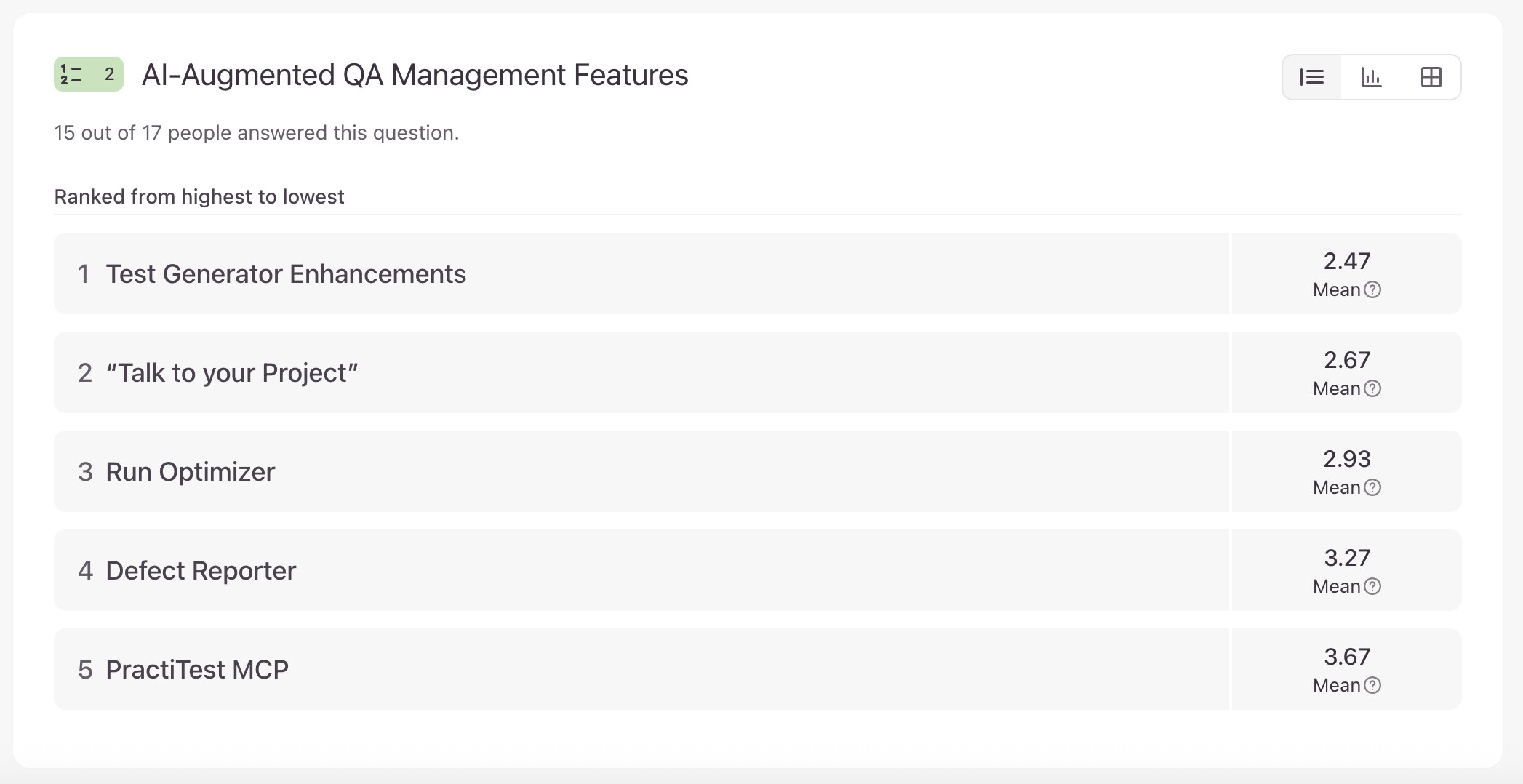Viewport: 1523px width, 784px height.
Task: Open Mean help for Test Generator Enhancements
Action: tap(1372, 290)
